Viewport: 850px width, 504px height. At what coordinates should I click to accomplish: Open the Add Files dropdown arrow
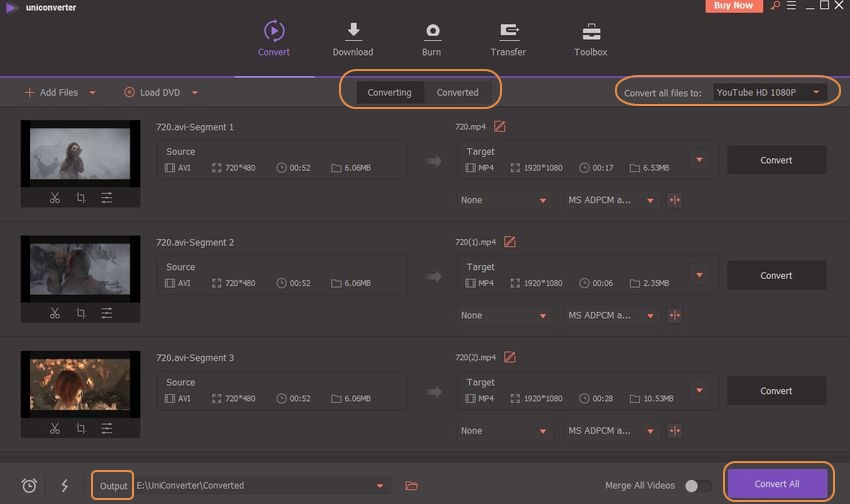click(93, 93)
